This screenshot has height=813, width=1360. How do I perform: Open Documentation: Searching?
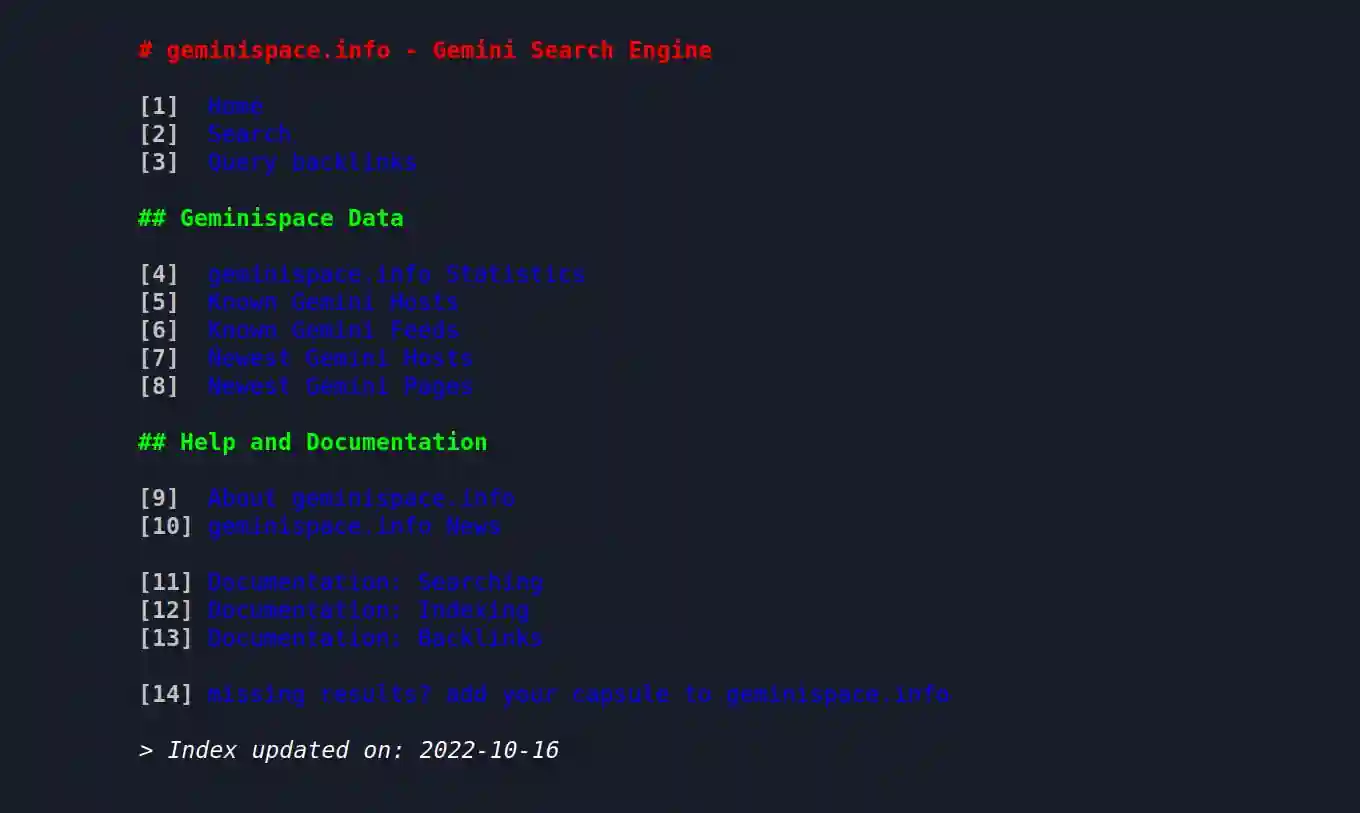(x=375, y=582)
